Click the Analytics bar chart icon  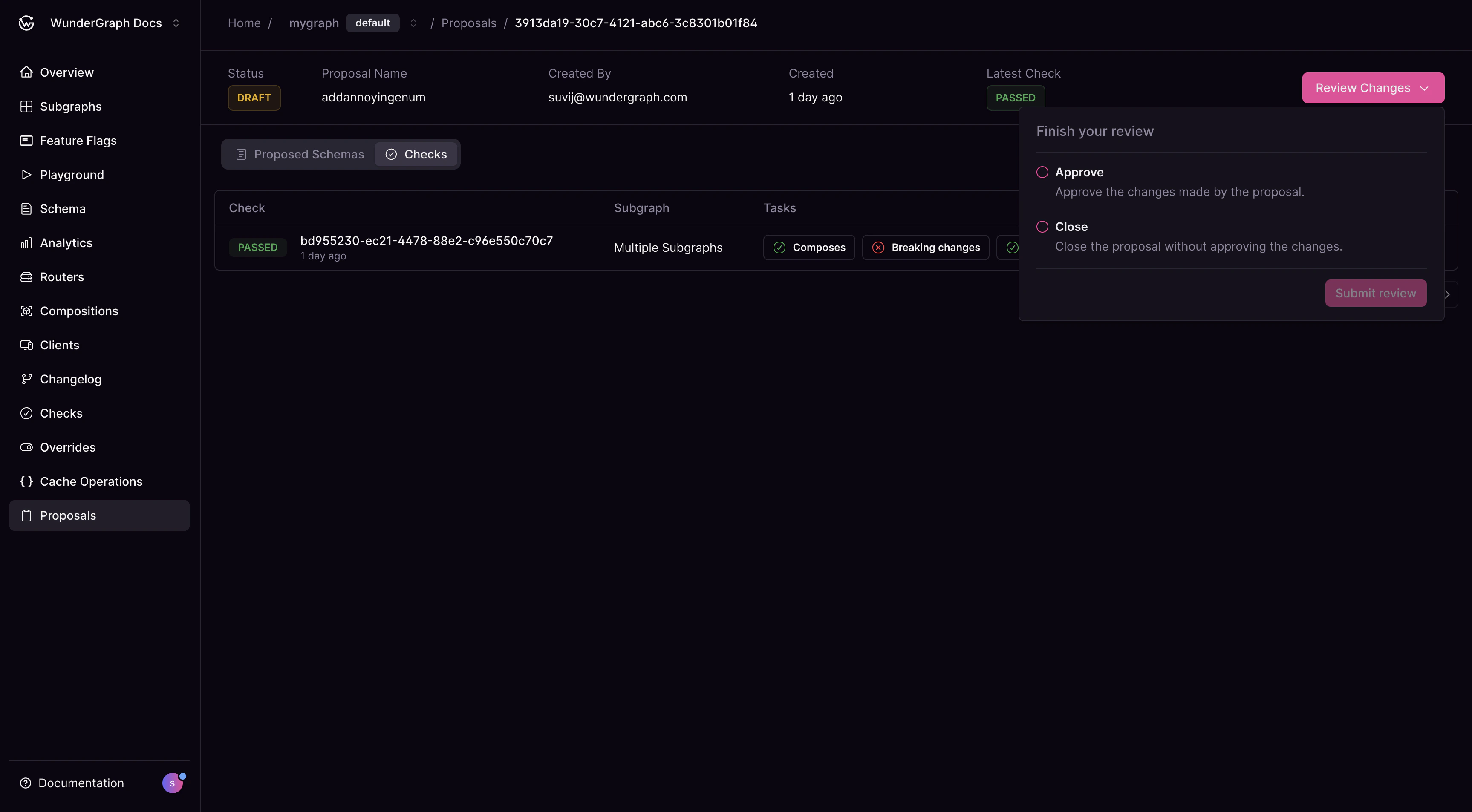26,242
